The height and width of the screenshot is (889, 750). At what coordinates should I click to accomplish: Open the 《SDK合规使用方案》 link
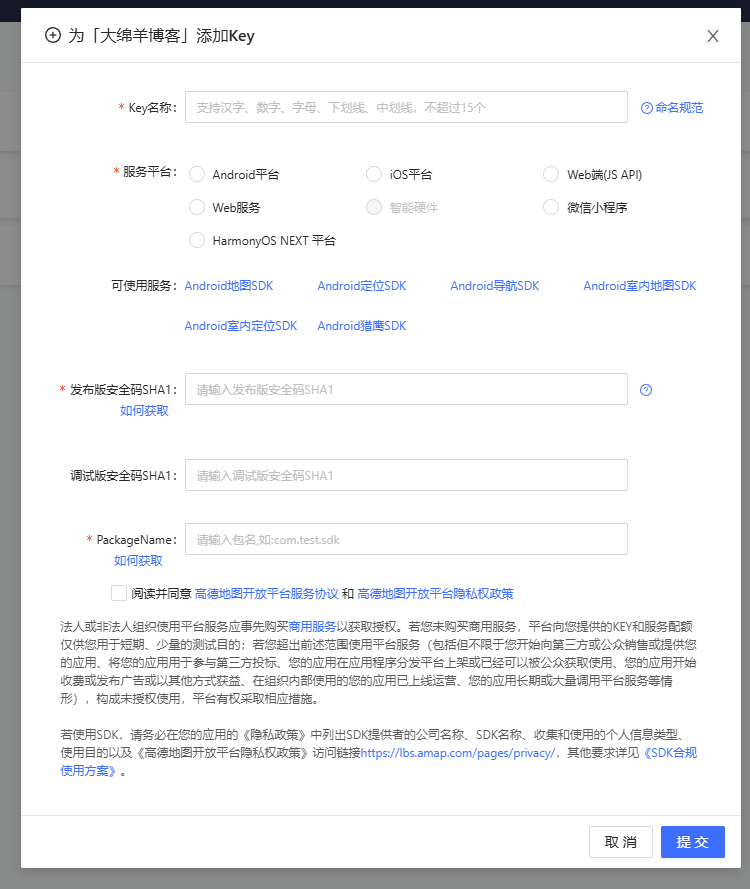[x=671, y=753]
